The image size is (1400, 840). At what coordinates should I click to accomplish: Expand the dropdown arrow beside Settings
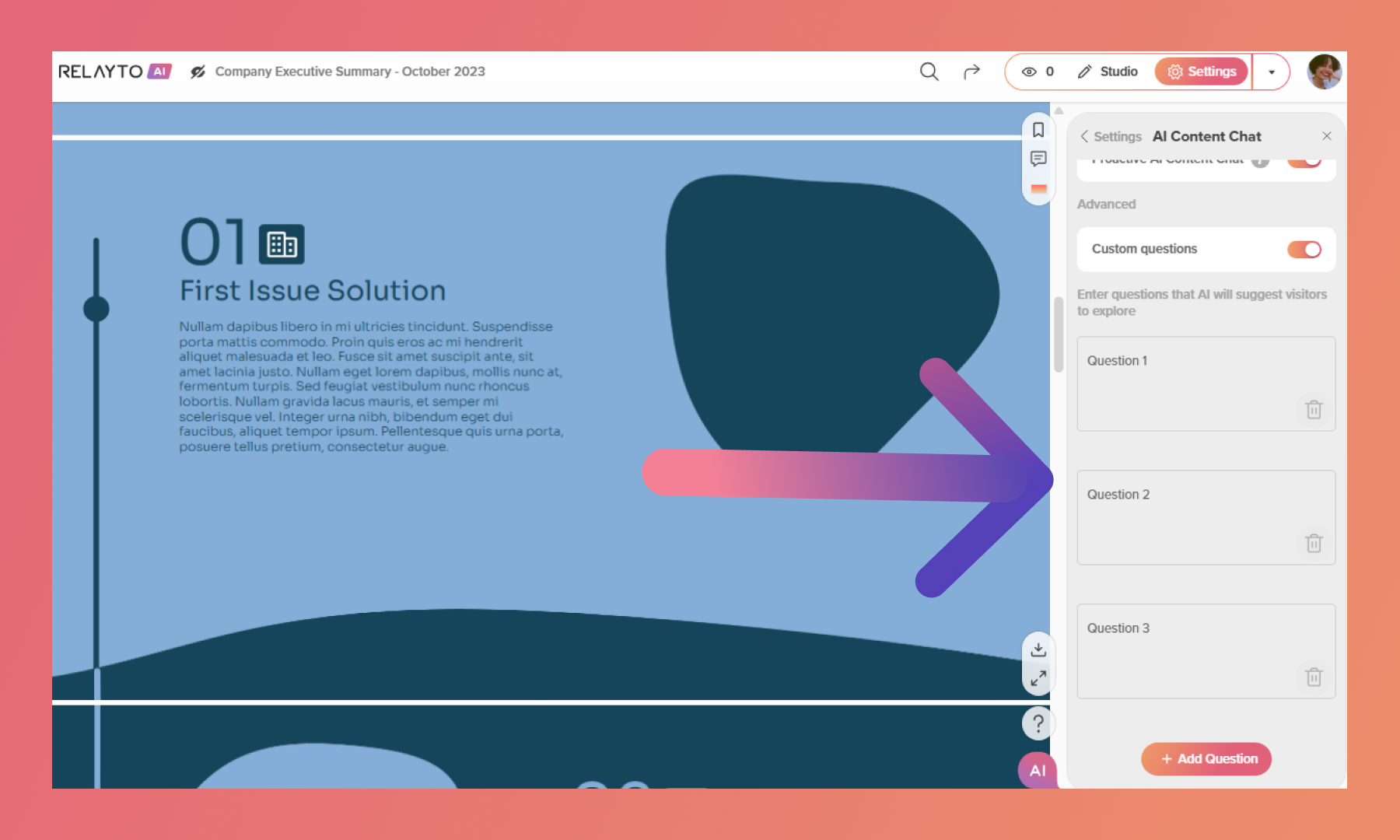1271,72
